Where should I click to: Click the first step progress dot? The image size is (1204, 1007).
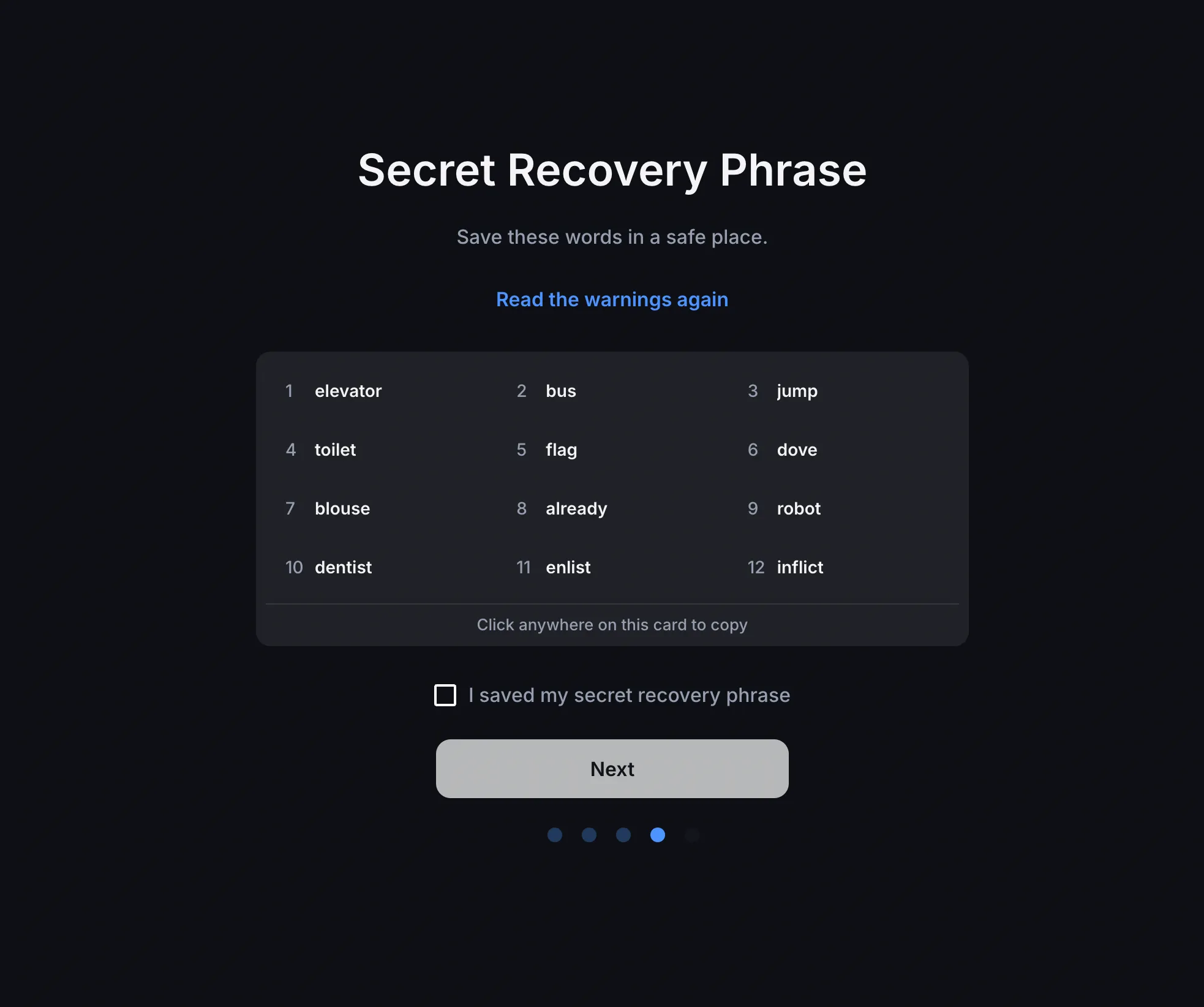click(x=555, y=835)
